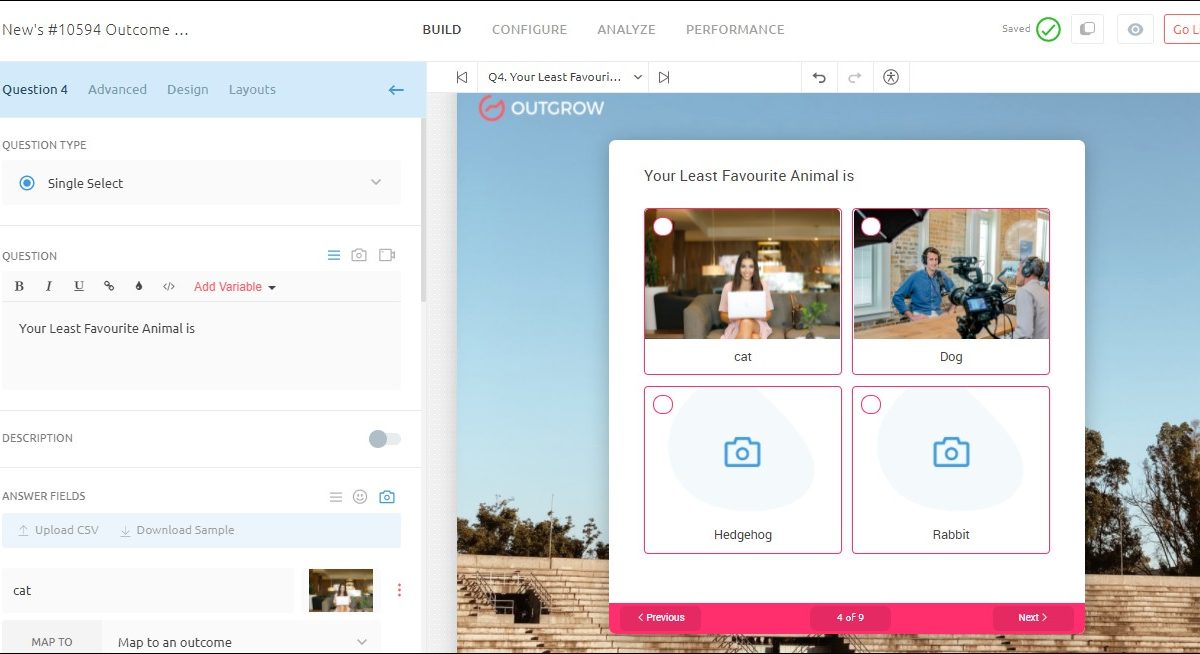Open the Design tab in left panel

pos(187,90)
